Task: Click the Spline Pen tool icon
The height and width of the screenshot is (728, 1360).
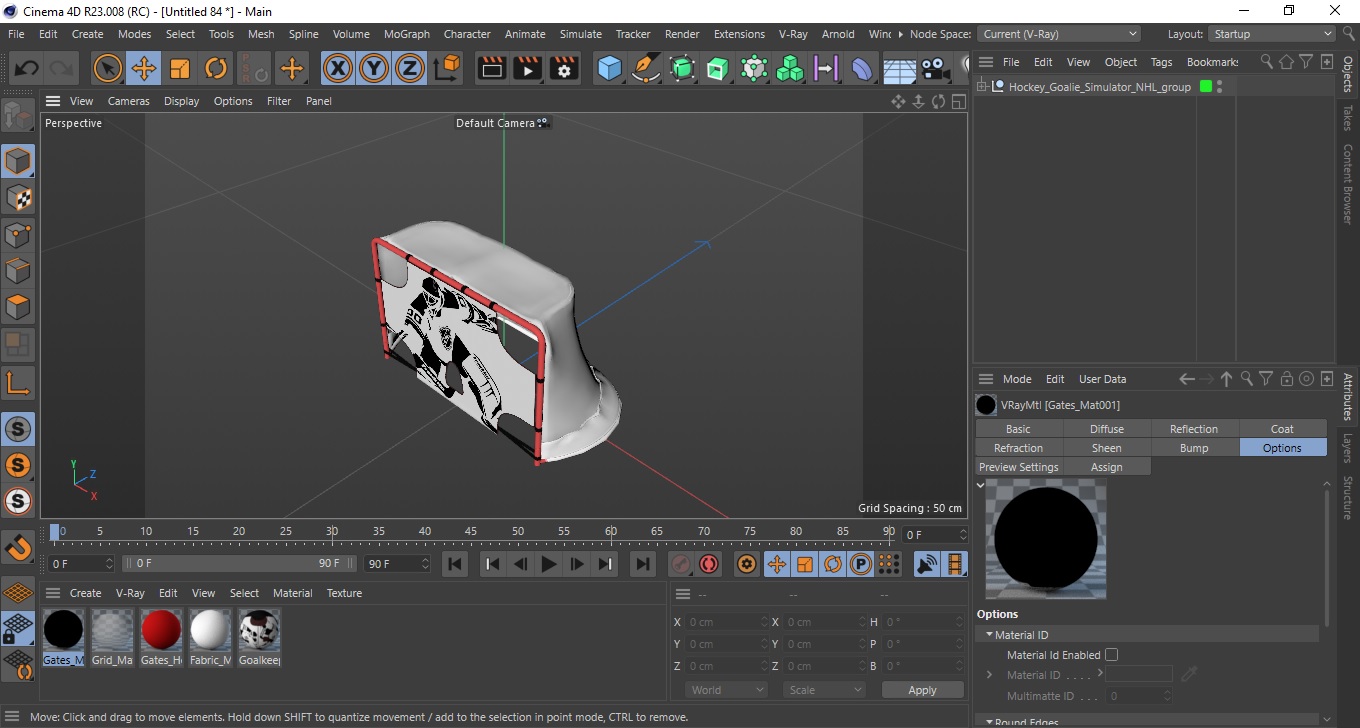Action: tap(646, 69)
